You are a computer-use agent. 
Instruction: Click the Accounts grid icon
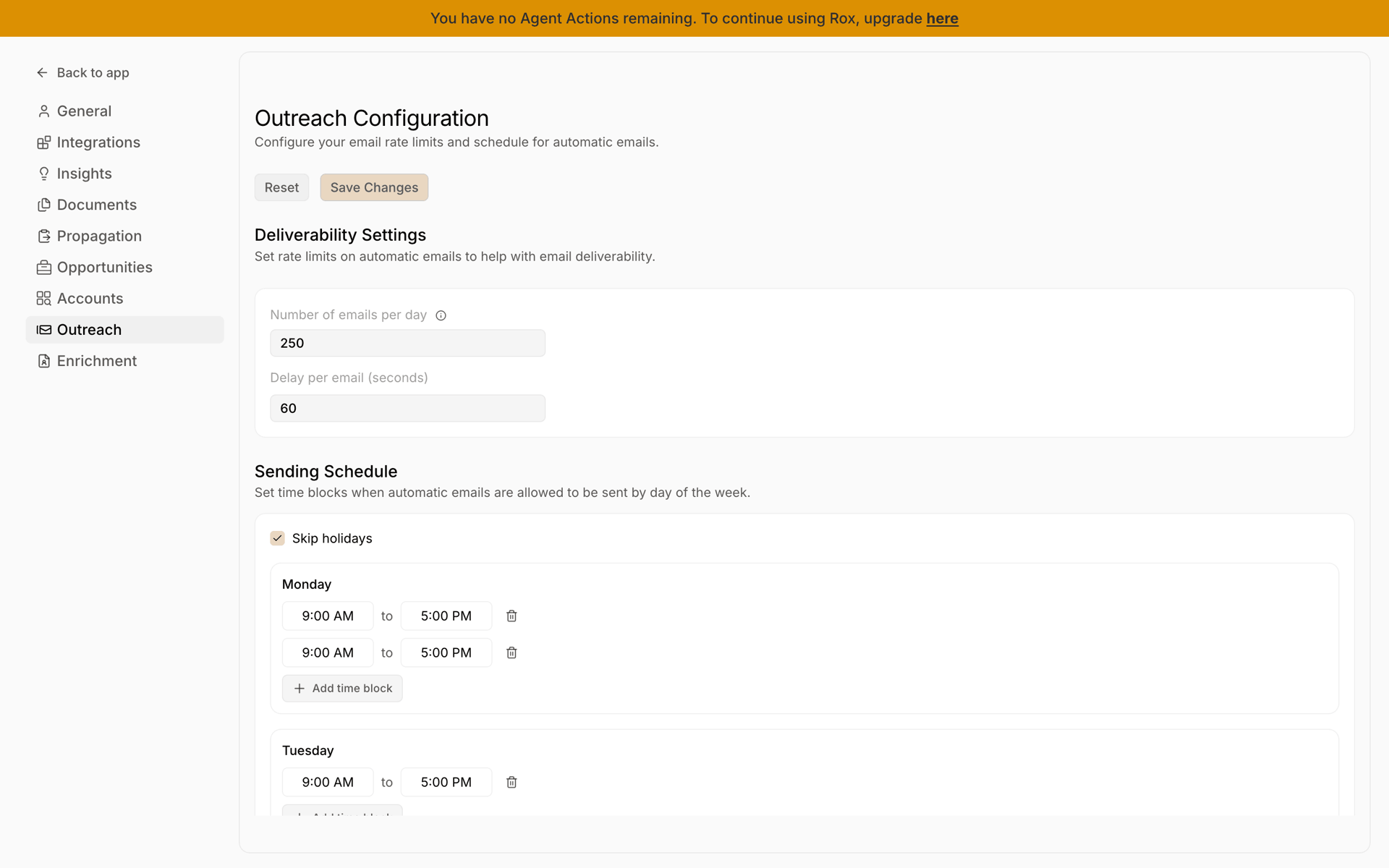point(44,298)
